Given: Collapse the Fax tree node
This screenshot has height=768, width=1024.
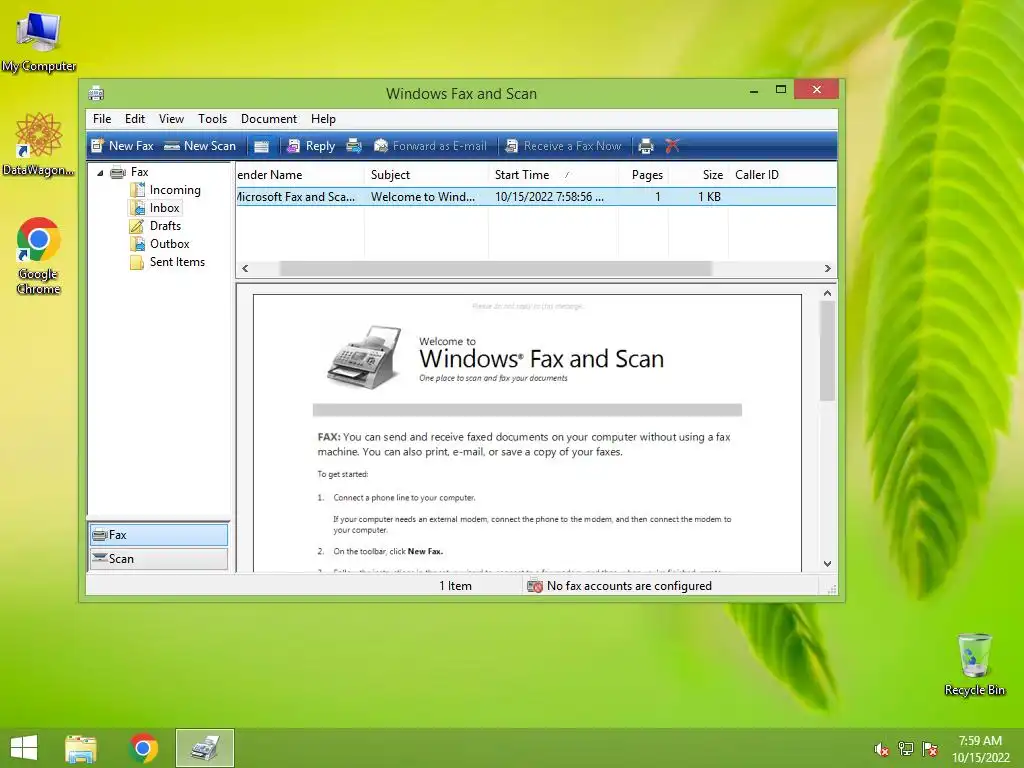Looking at the screenshot, I should tap(100, 173).
